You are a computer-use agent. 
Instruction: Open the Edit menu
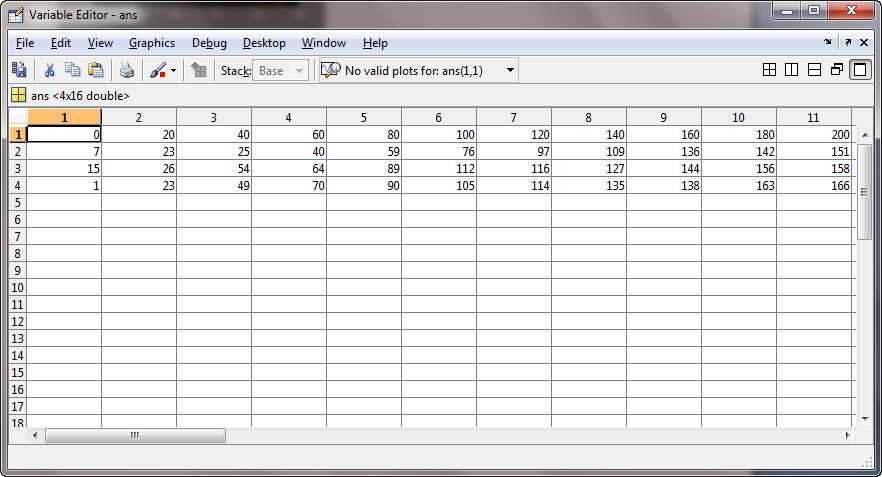[x=60, y=43]
